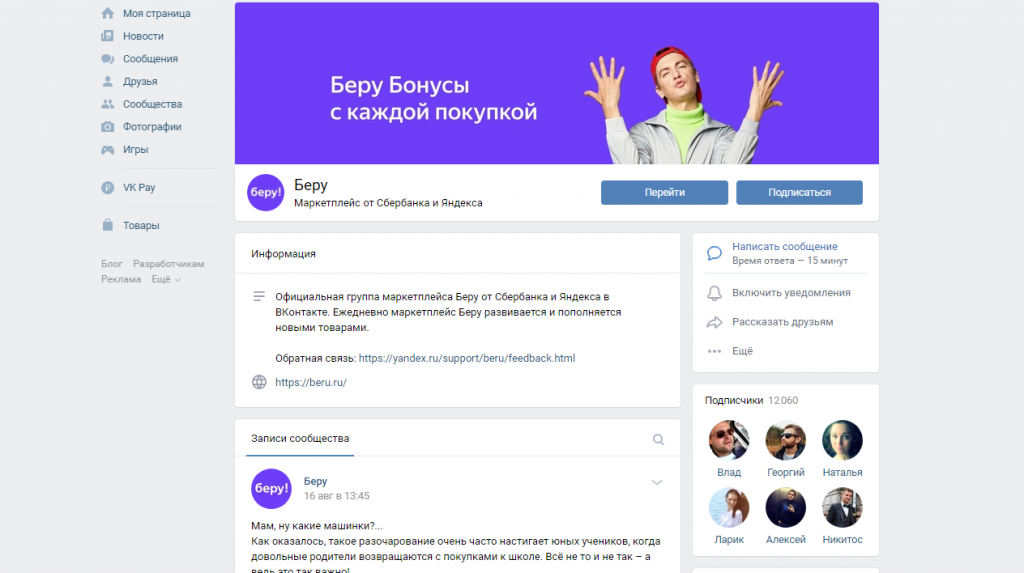Expand post options chevron on Беру post
The width and height of the screenshot is (1024, 573).
tap(657, 482)
